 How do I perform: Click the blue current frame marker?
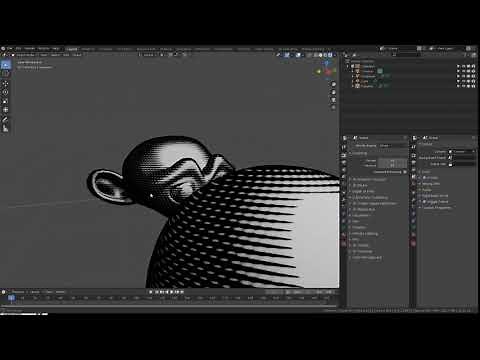point(11,298)
